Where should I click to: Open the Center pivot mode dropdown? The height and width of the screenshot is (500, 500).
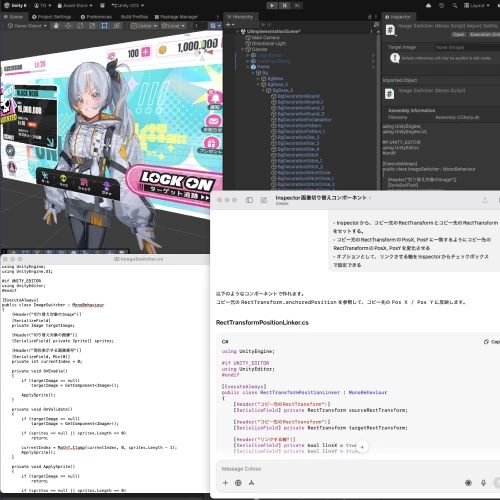(144, 26)
